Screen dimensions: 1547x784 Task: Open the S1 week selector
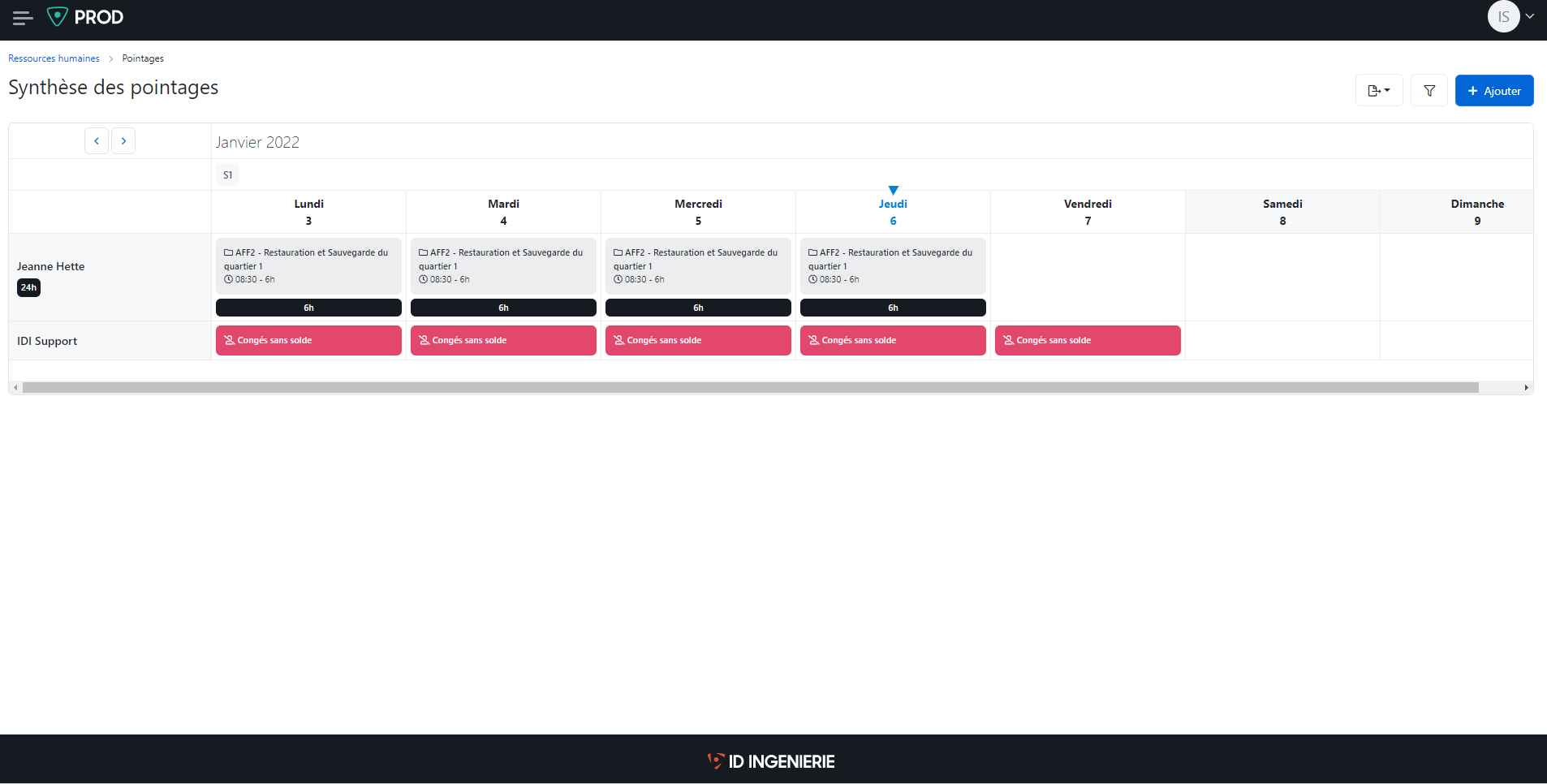(227, 174)
